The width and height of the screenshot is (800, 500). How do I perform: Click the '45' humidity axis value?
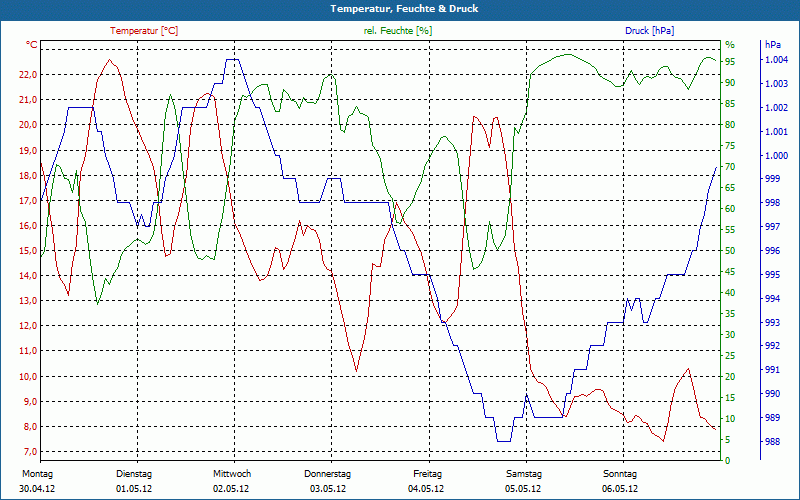730,271
